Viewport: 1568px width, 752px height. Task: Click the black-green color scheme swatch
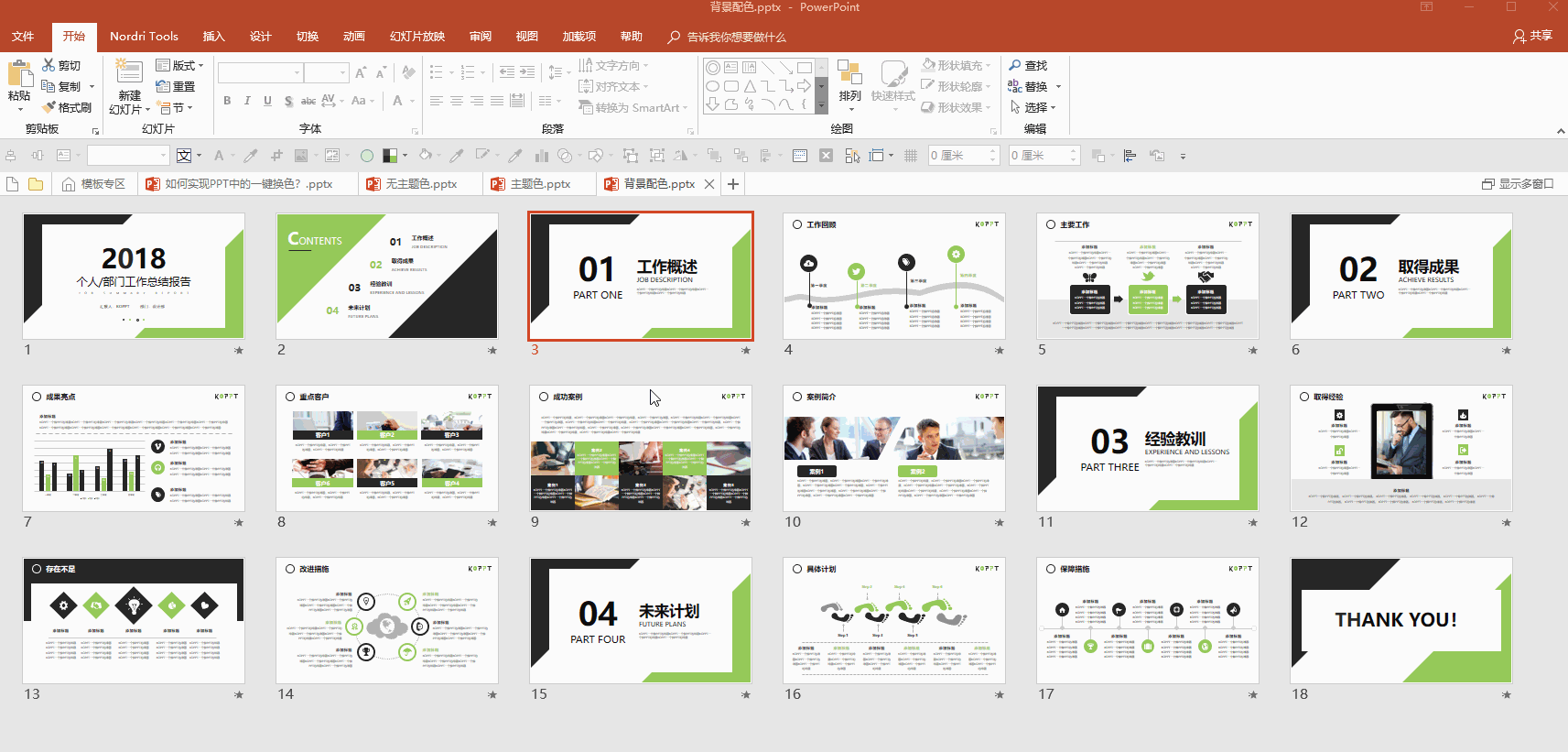click(390, 156)
